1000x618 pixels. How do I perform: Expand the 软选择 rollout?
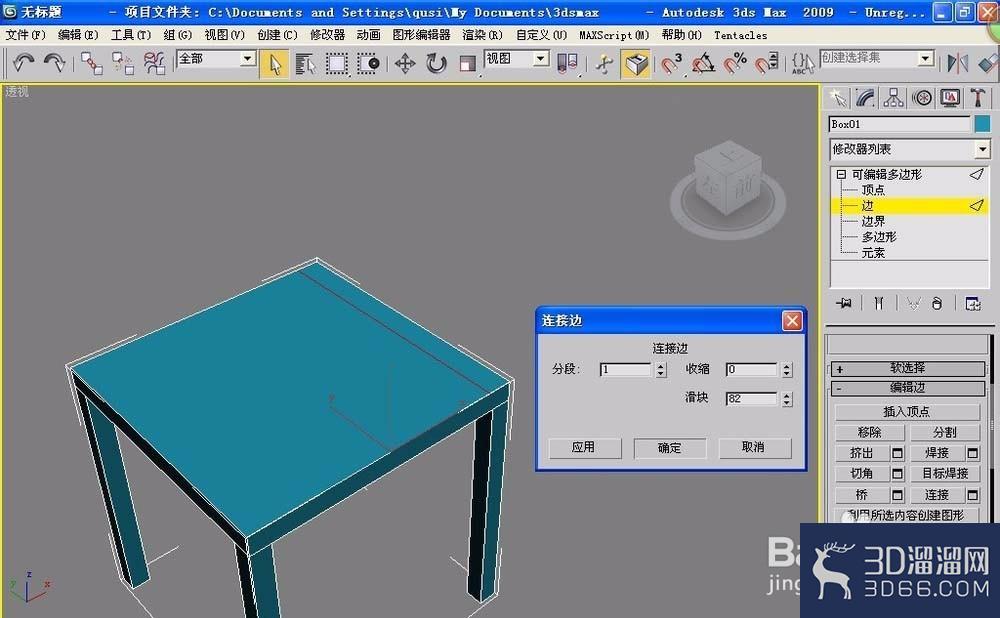pos(908,369)
